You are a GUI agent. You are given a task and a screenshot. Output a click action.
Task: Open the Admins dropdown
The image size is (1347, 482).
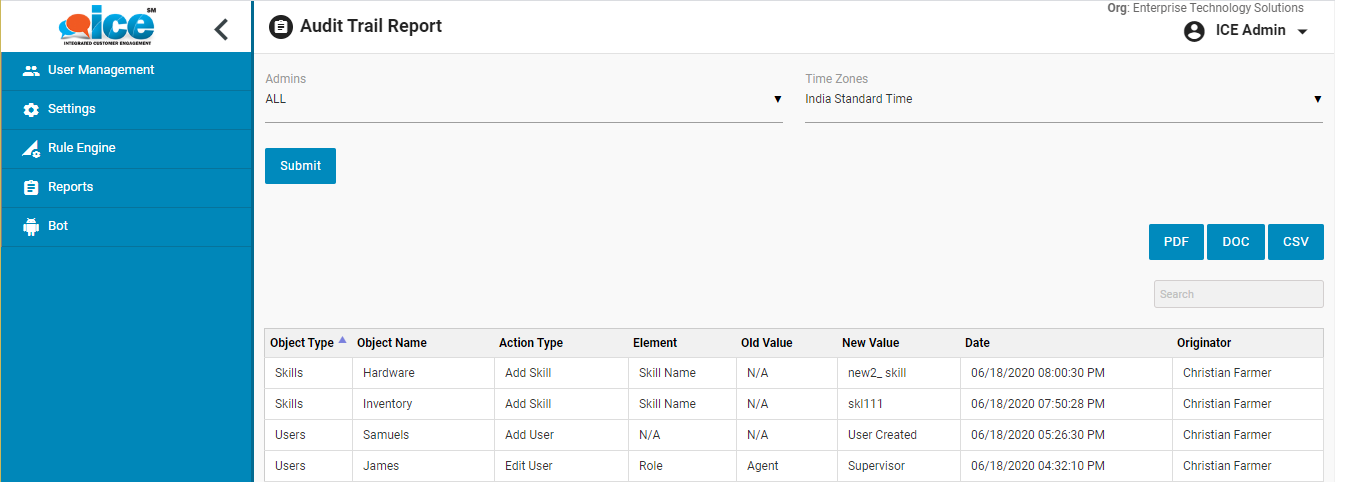[523, 100]
